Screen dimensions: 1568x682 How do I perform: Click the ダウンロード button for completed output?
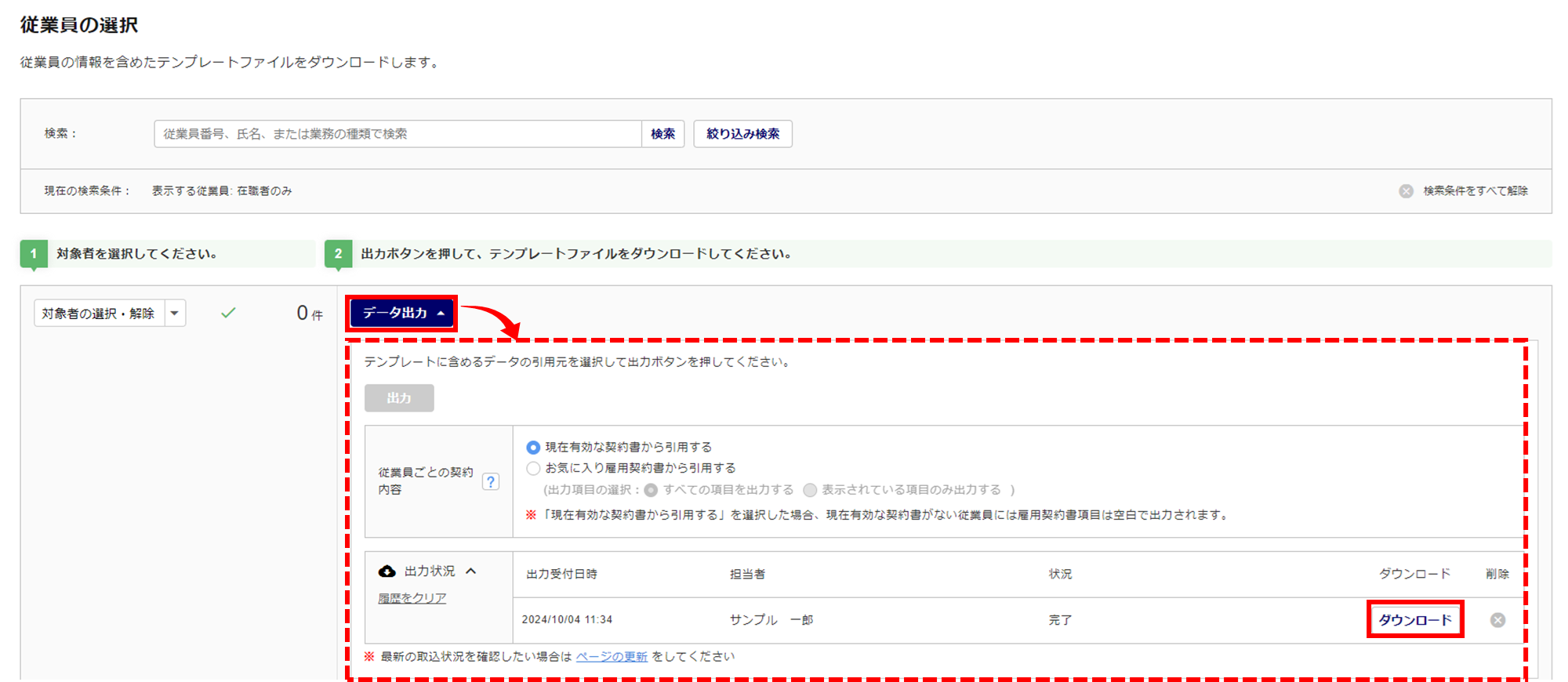(1414, 620)
